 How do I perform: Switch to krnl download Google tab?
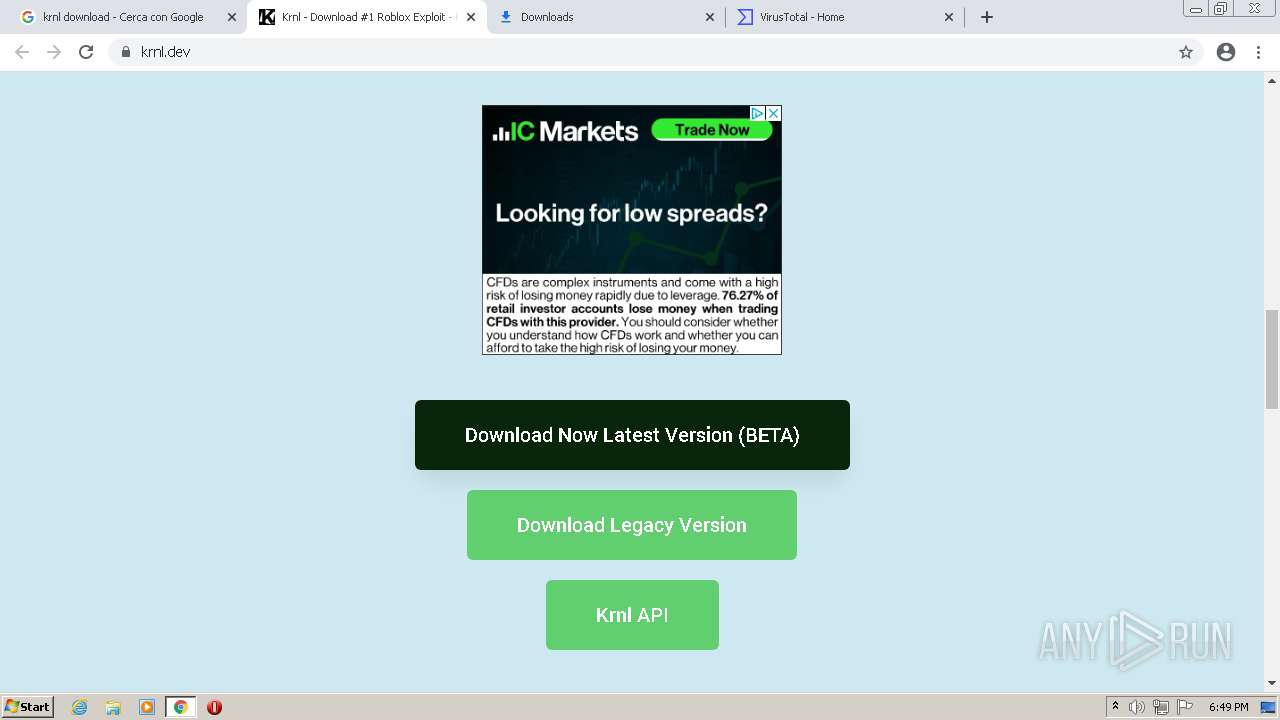pyautogui.click(x=127, y=17)
